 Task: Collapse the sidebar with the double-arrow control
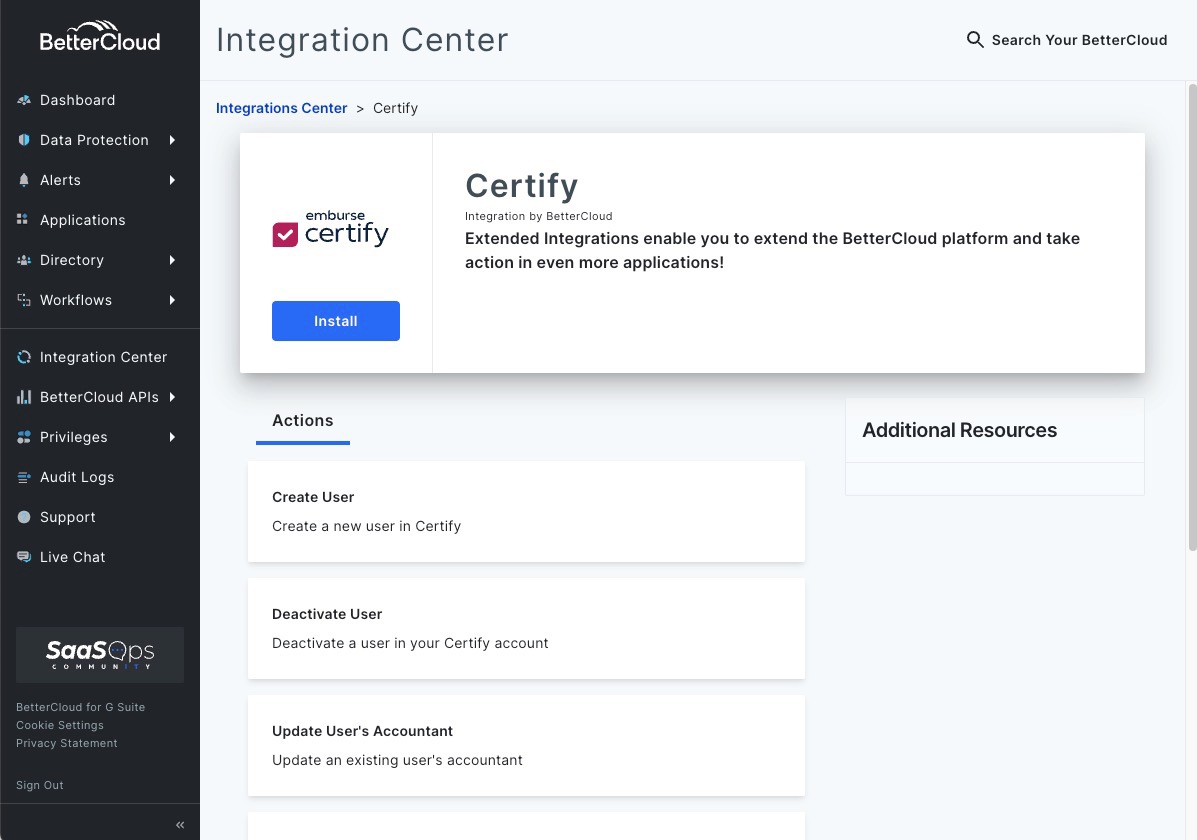coord(180,824)
